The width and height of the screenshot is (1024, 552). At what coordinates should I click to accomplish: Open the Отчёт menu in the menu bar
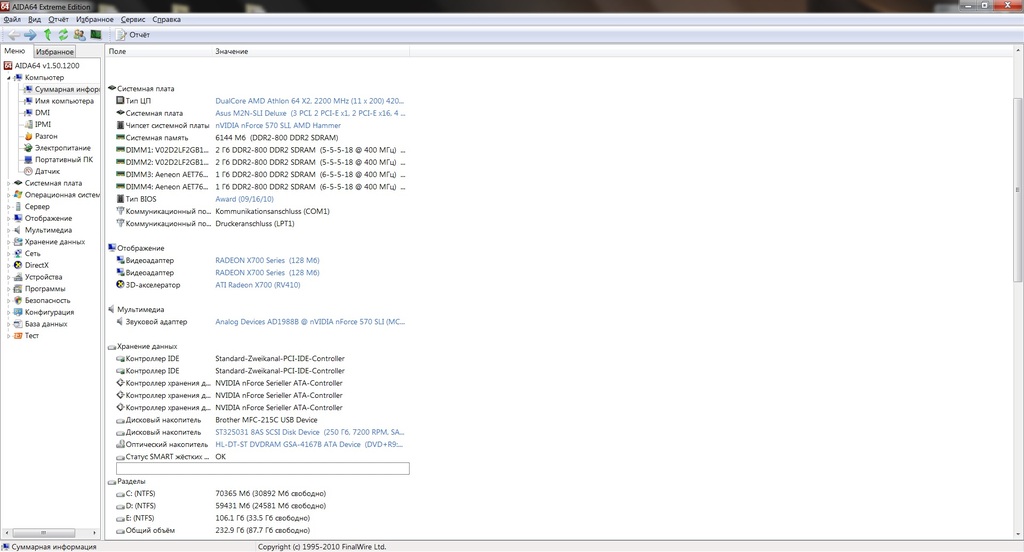click(58, 20)
